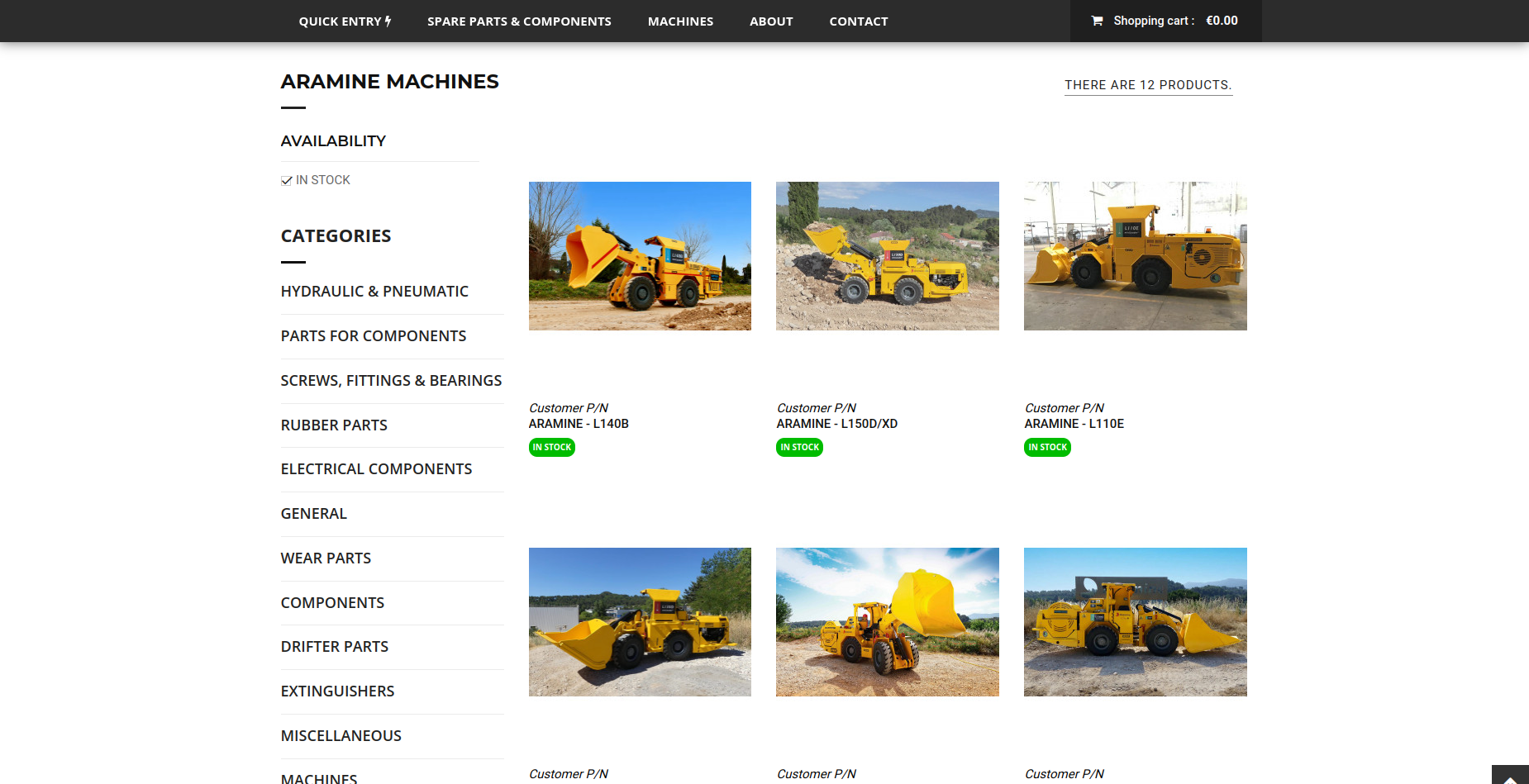Screen dimensions: 1529x784
Task: Click the scroll-to-top arrow button
Action: click(1510, 775)
